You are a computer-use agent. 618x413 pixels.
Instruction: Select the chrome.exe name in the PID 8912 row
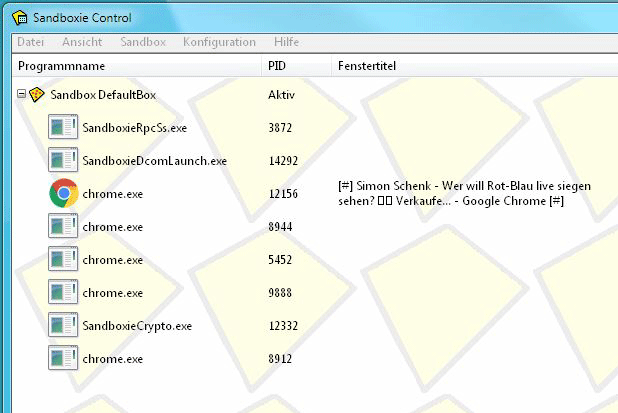click(x=113, y=359)
